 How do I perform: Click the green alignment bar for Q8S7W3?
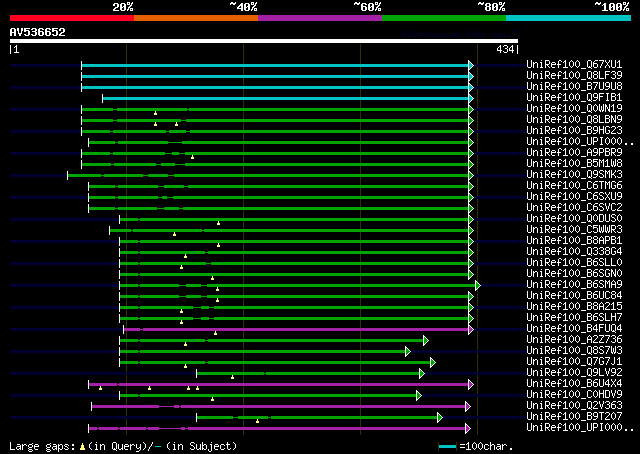coord(262,352)
